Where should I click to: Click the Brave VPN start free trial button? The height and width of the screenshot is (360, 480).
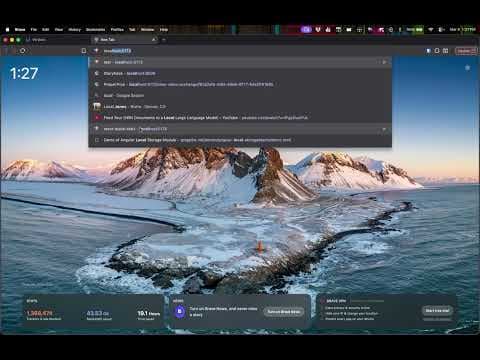coord(437,311)
